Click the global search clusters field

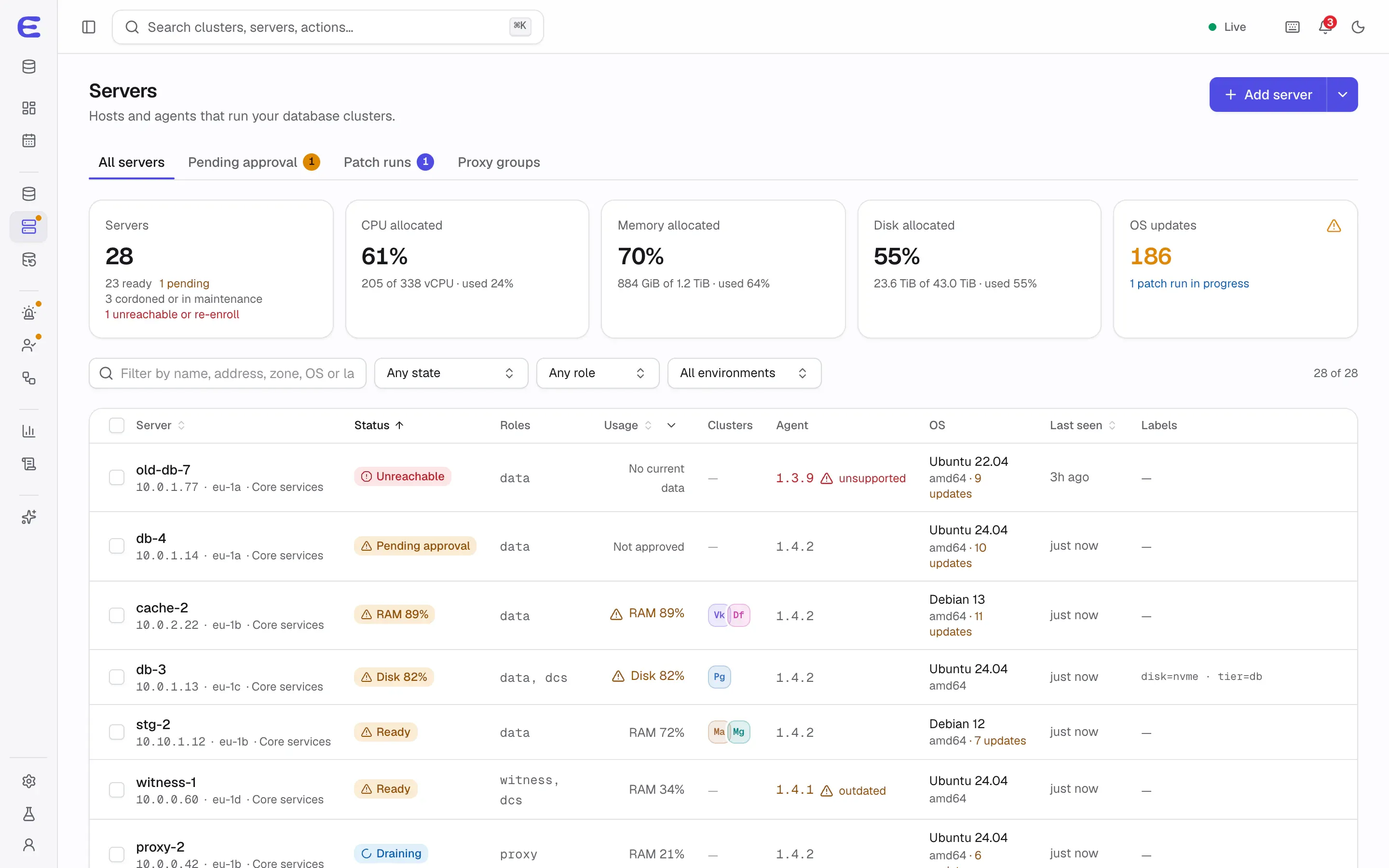328,27
